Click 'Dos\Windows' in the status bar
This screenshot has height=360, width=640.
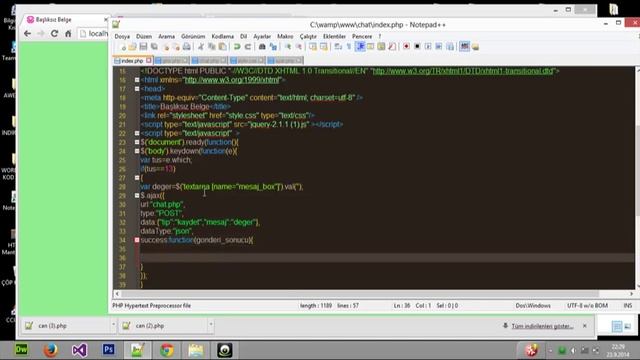pos(533,306)
